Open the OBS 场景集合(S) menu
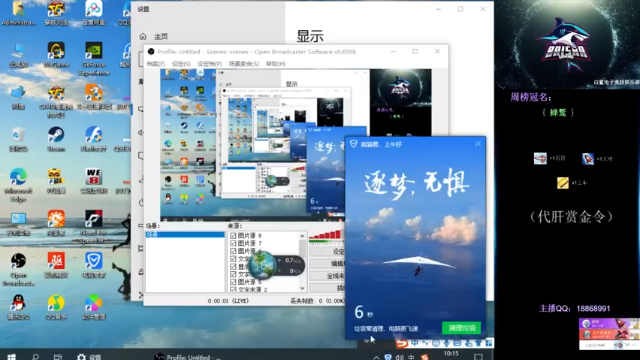 pos(244,64)
